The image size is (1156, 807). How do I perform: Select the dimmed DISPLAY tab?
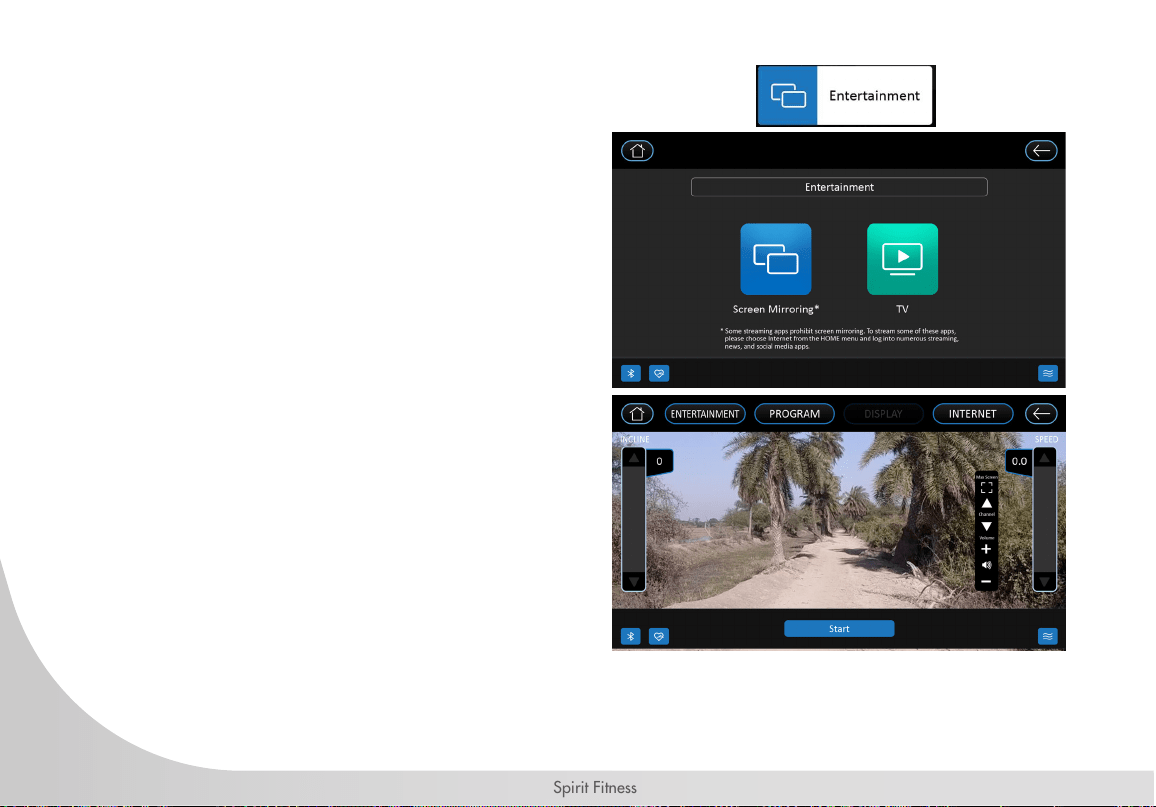point(883,413)
